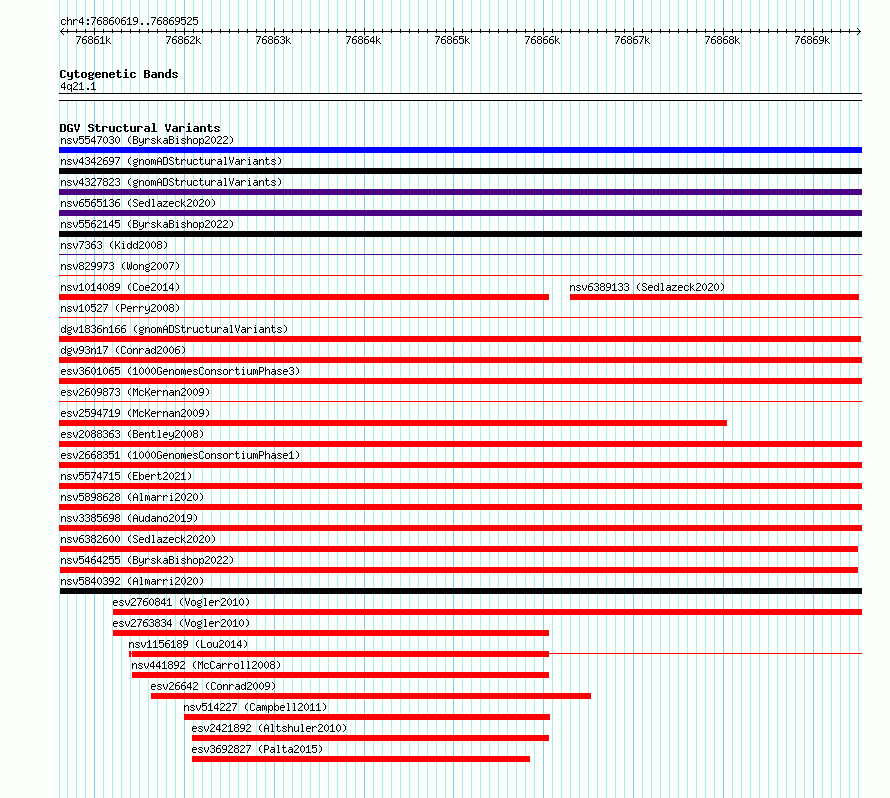Select the red nsv514227 variant bar
Image resolution: width=890 pixels, height=798 pixels.
tap(367, 717)
